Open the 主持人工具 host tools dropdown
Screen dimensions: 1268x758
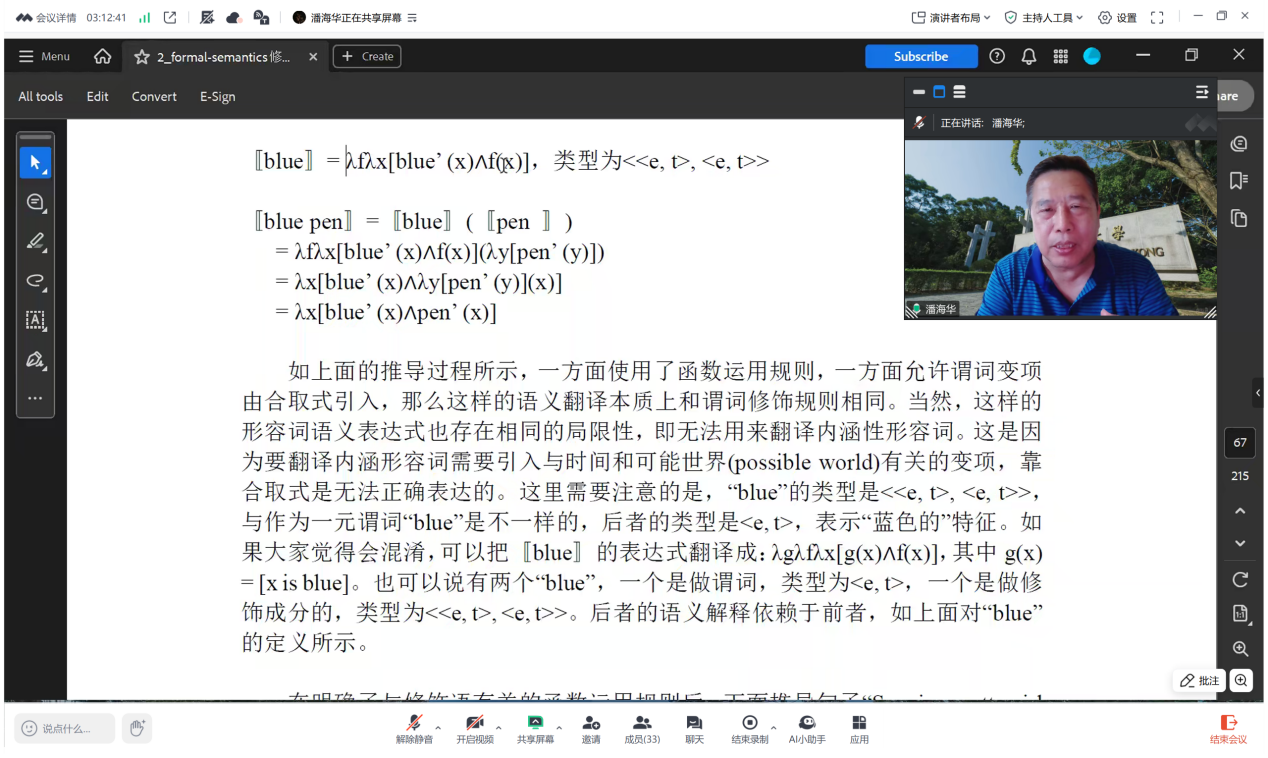(x=1045, y=18)
